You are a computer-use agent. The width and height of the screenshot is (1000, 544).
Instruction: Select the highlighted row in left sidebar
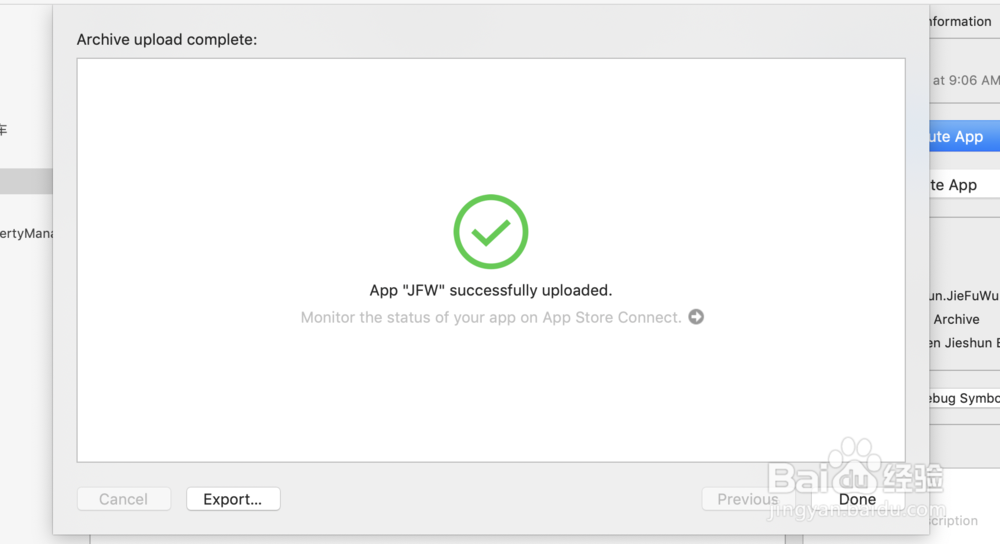tap(26, 181)
